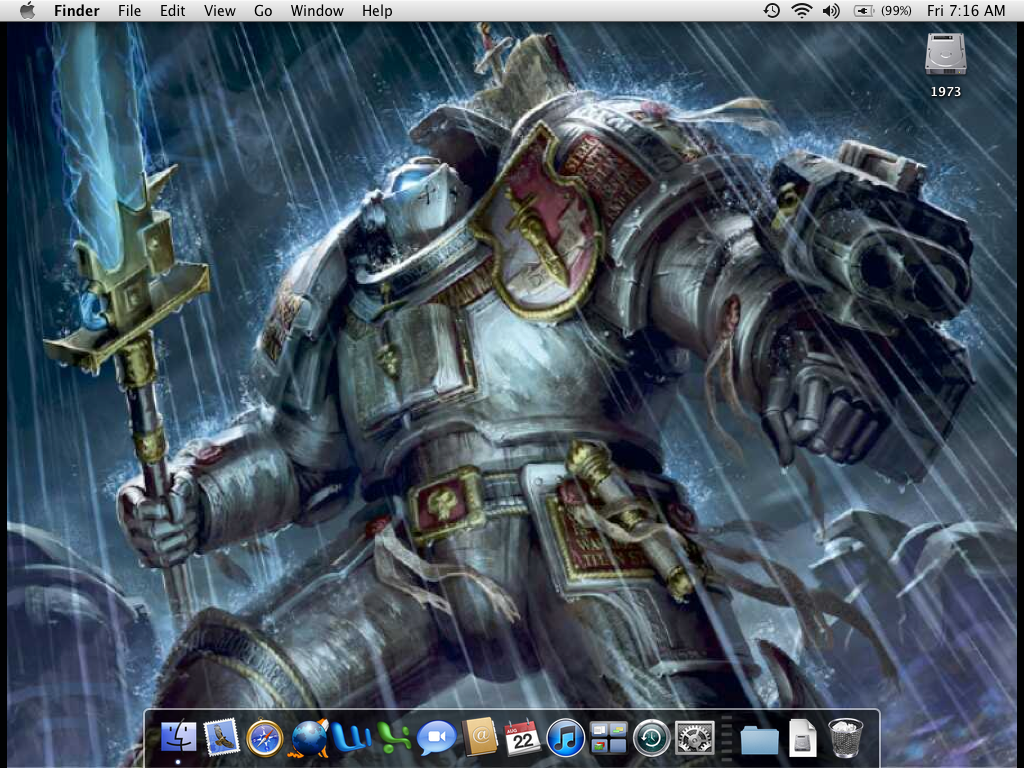Launch Microsoft Excel green icon in Dock

click(394, 739)
